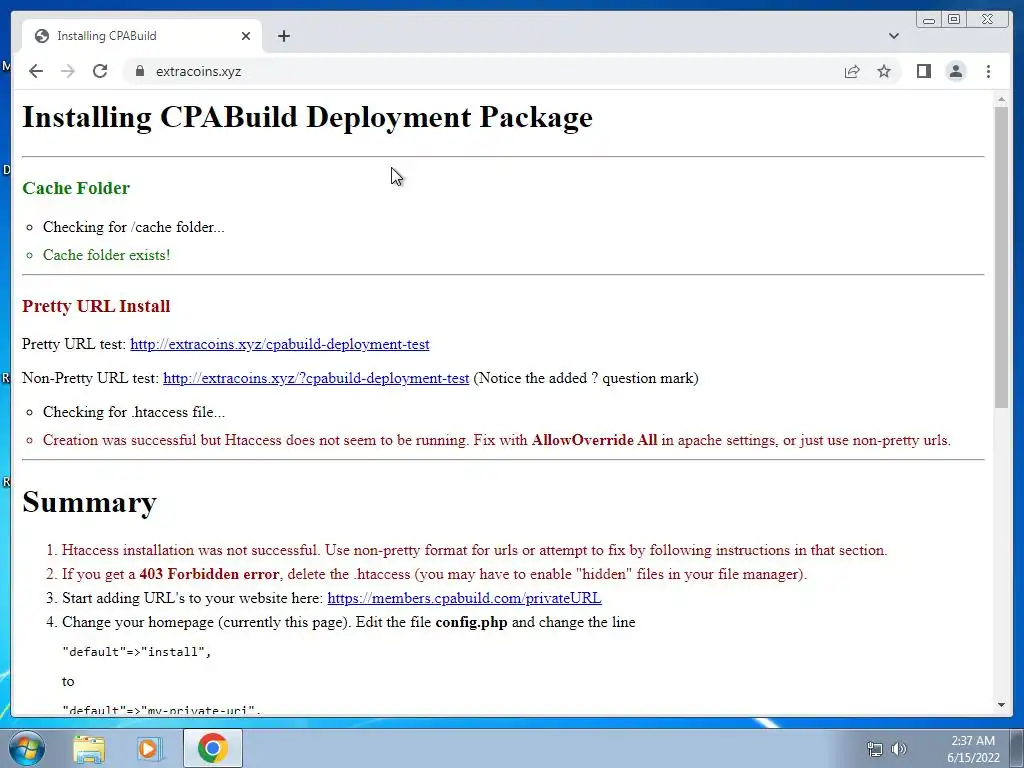Click the '403 Forbidden error' text
This screenshot has height=768, width=1024.
pyautogui.click(x=209, y=574)
